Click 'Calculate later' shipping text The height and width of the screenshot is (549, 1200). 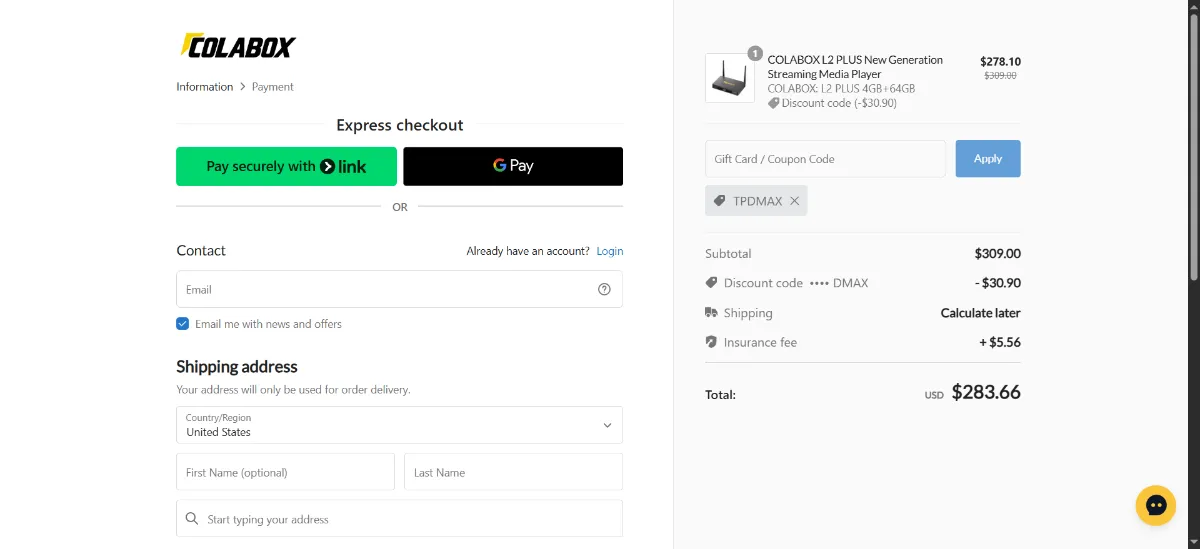(981, 313)
